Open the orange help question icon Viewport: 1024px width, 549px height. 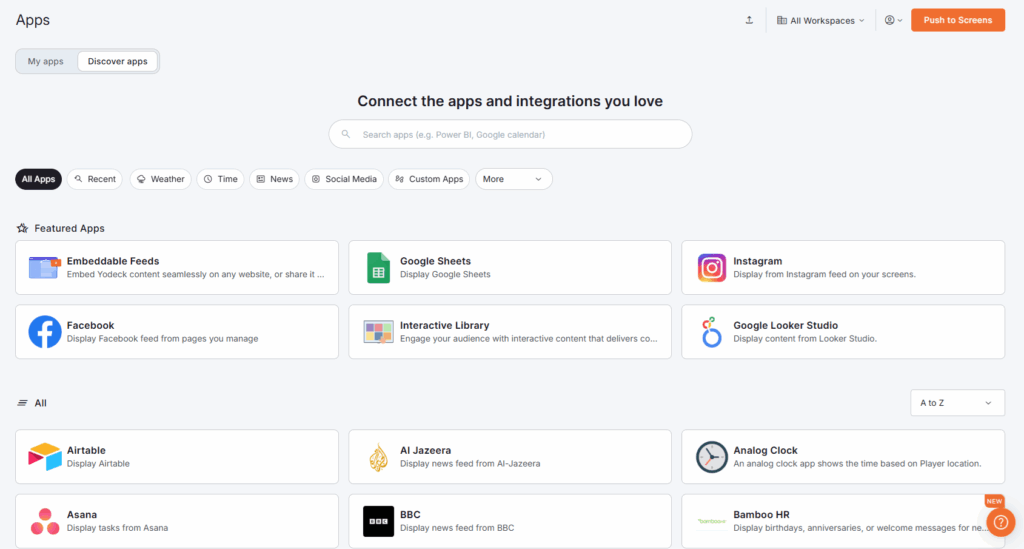tap(1000, 523)
